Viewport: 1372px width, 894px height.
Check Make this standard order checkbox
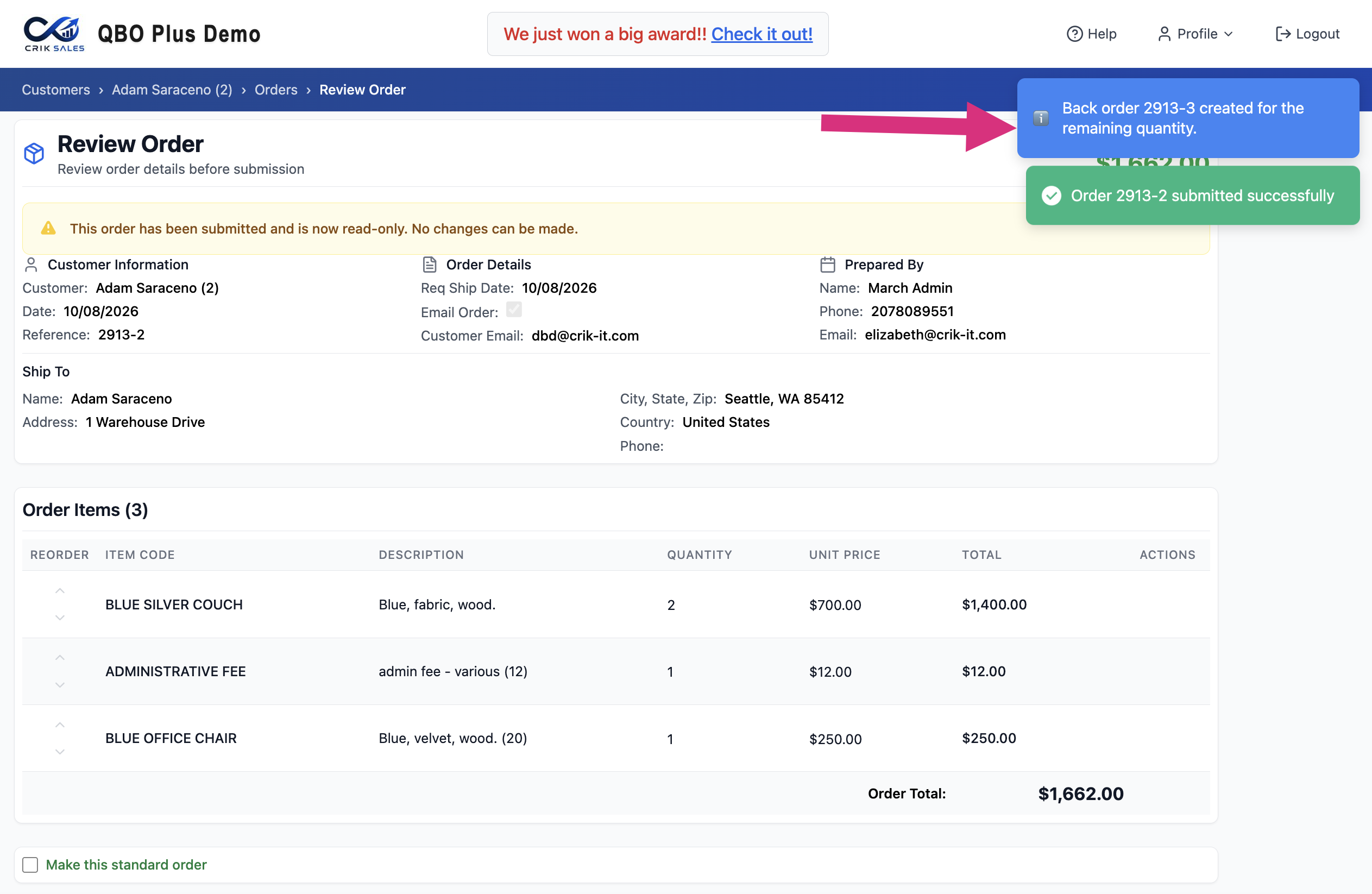click(x=30, y=865)
